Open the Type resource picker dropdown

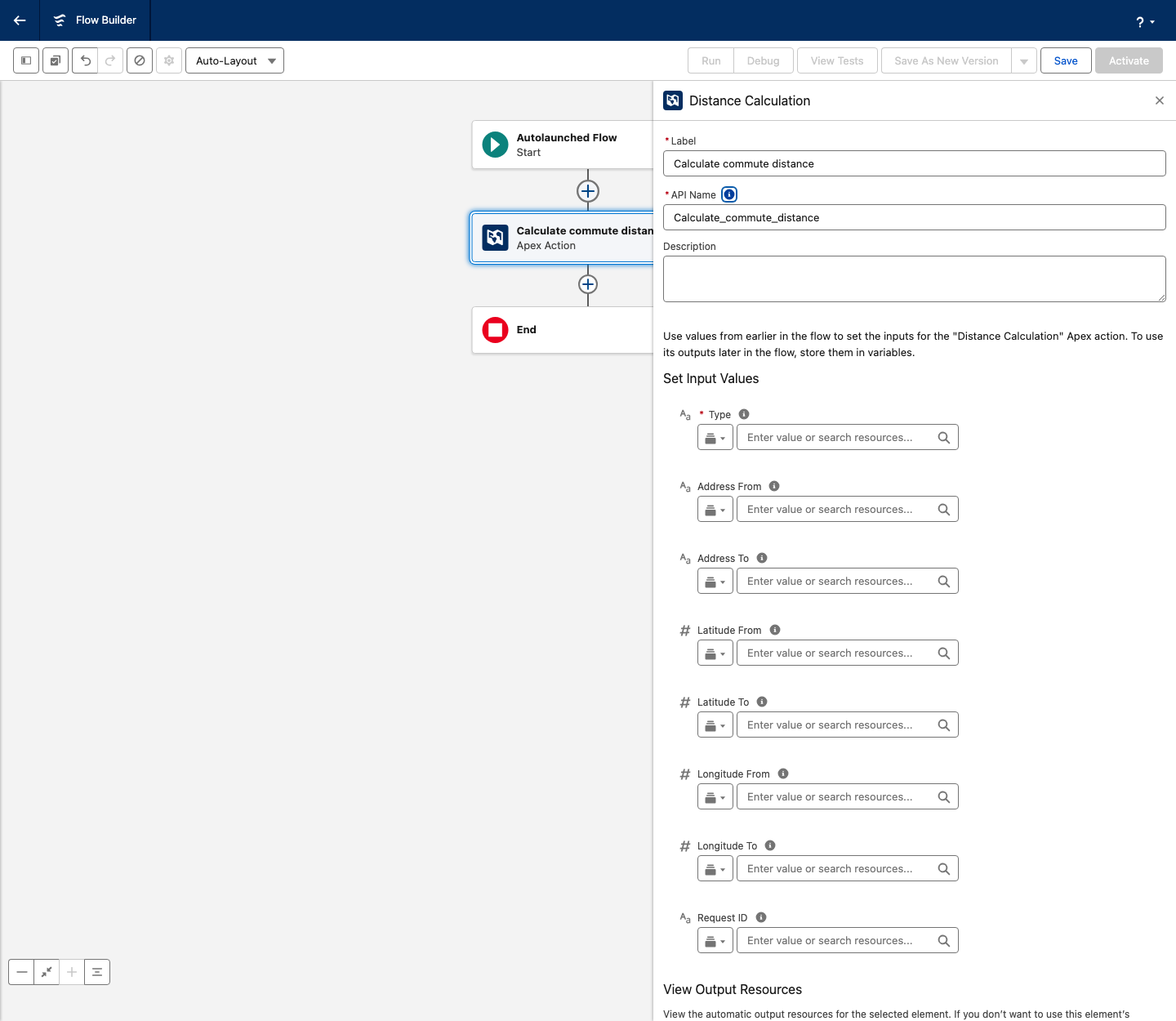point(715,438)
